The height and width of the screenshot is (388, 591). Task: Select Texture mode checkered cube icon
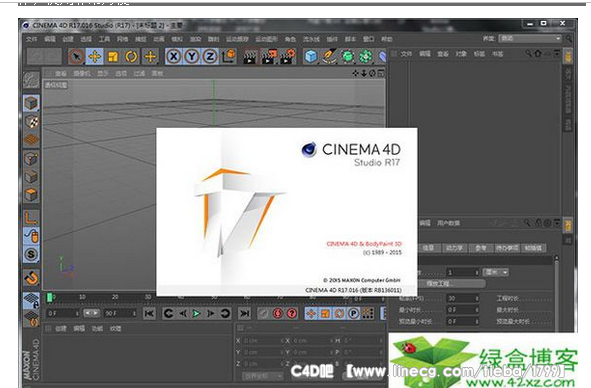click(31, 121)
